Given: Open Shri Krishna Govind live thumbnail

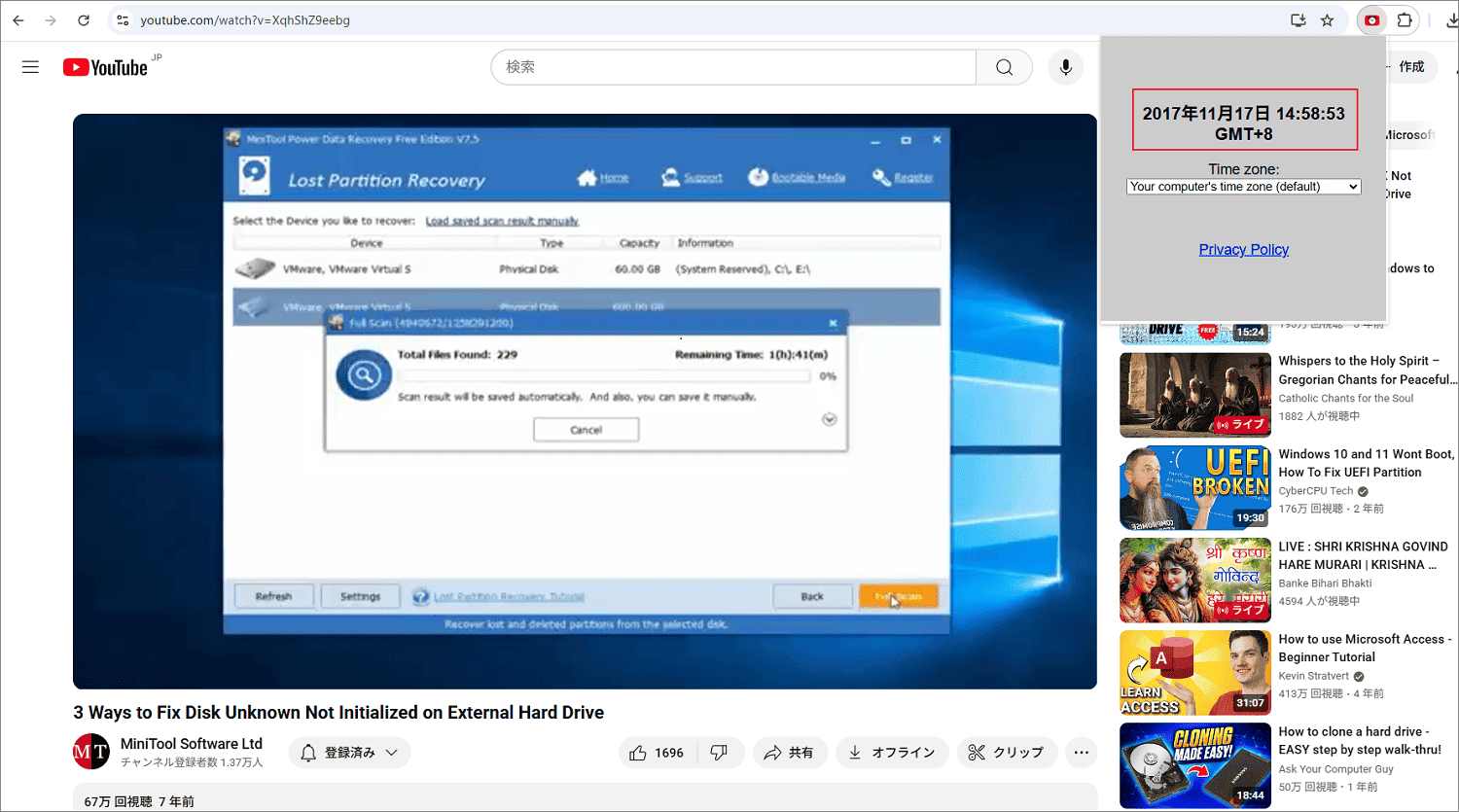Looking at the screenshot, I should [1195, 581].
